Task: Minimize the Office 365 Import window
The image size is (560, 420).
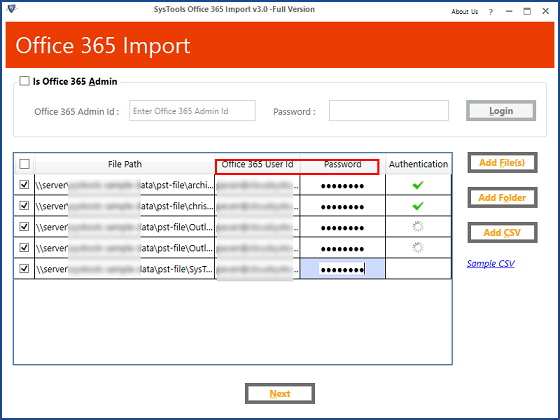Action: 509,12
